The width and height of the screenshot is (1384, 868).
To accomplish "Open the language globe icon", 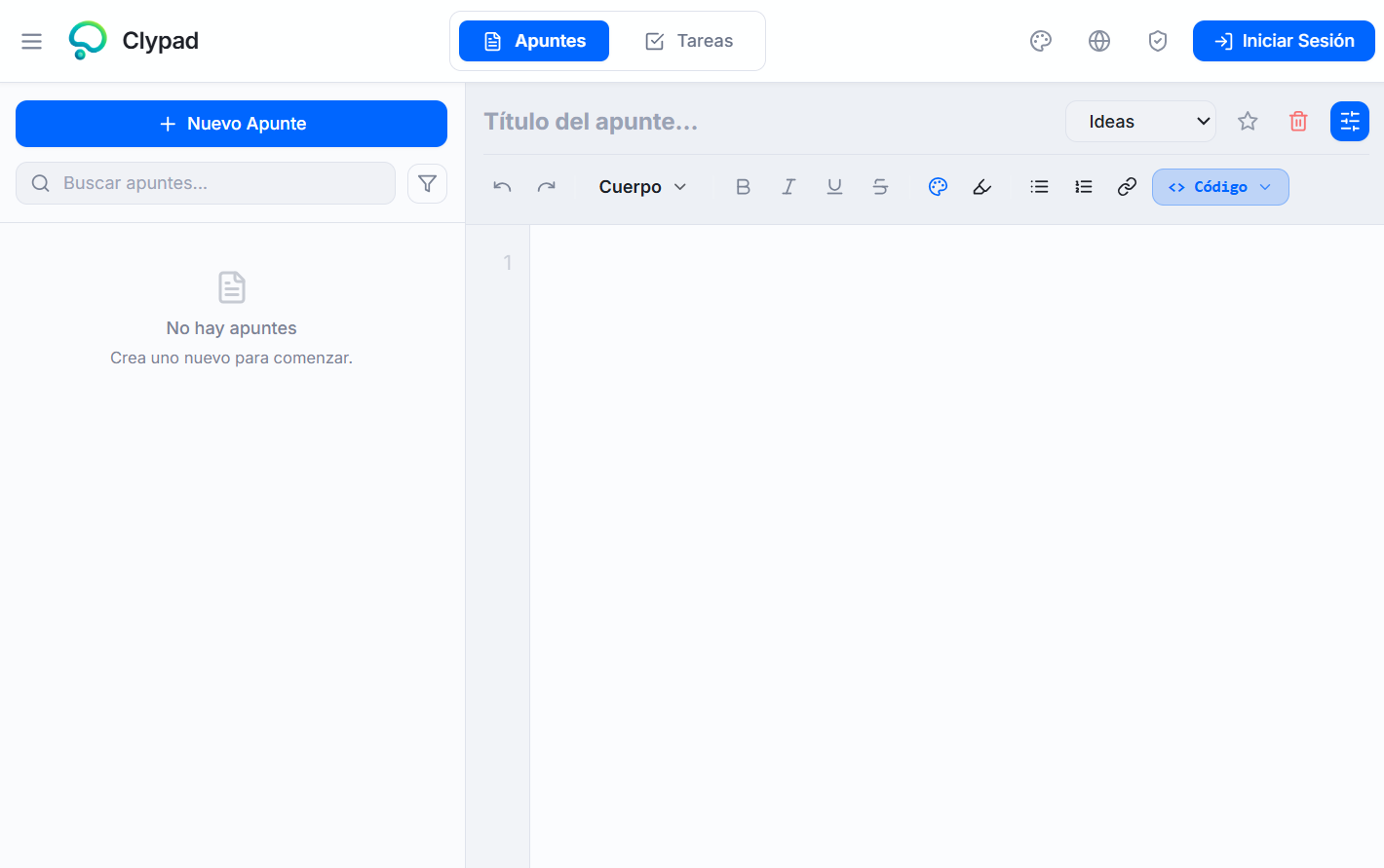I will coord(1099,41).
